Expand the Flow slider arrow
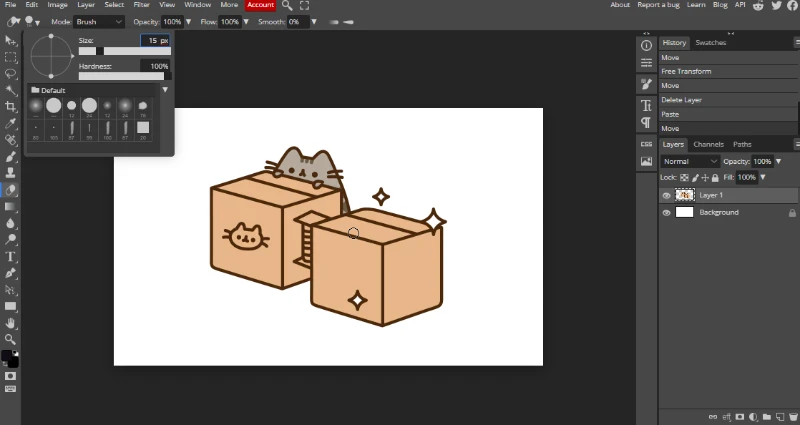This screenshot has height=425, width=800. point(246,22)
